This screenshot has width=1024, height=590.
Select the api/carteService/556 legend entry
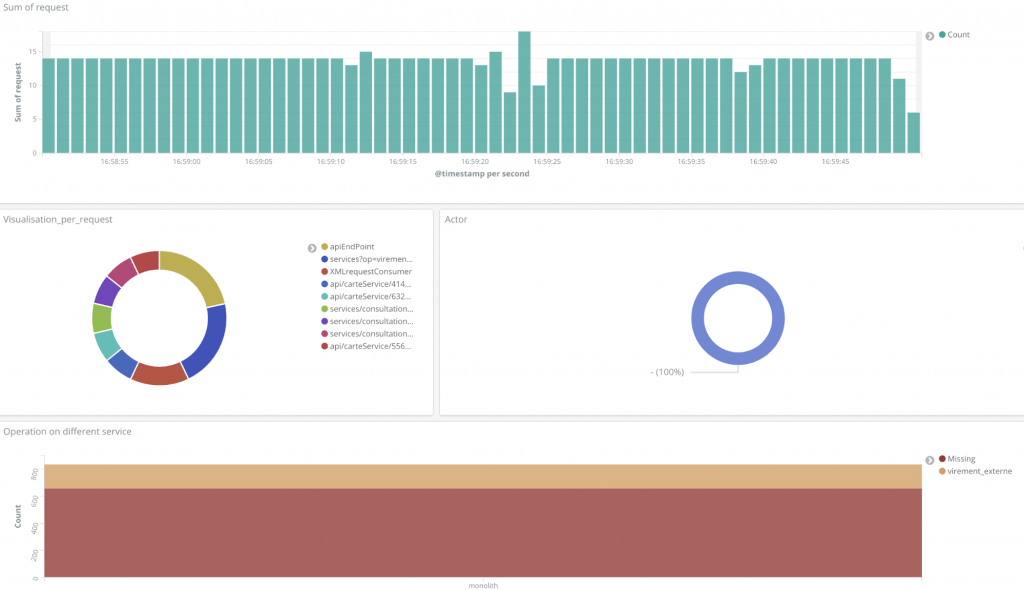tap(370, 346)
